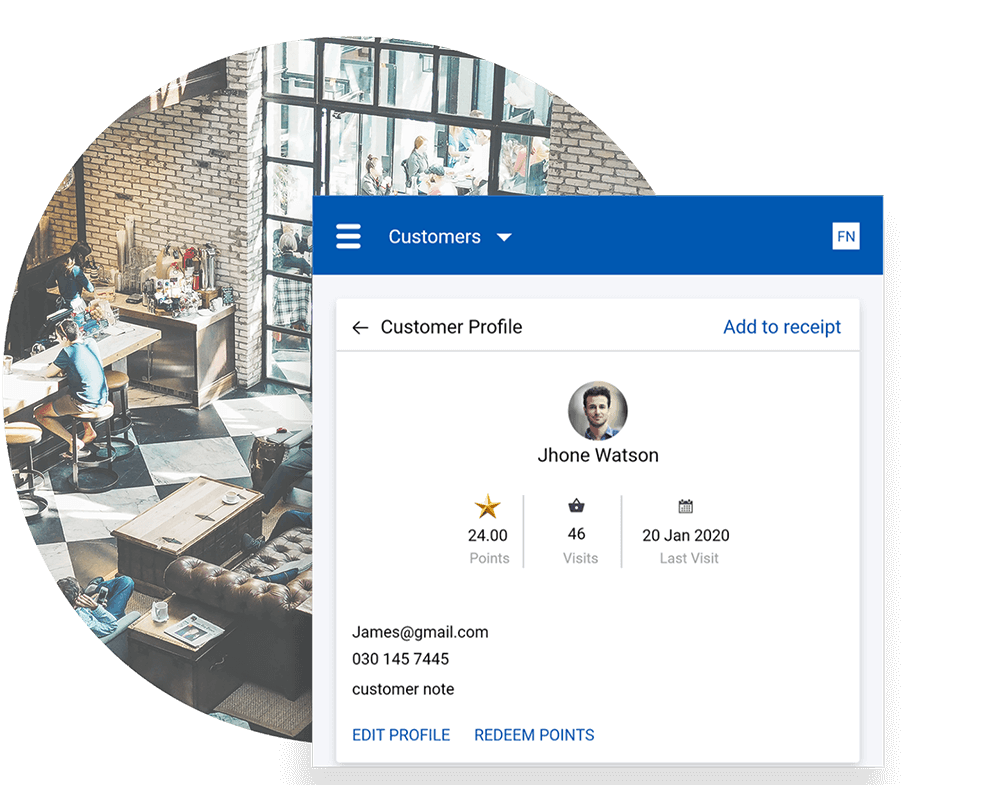This screenshot has width=1000, height=800.
Task: Go back using the arrow icon
Action: 360,328
